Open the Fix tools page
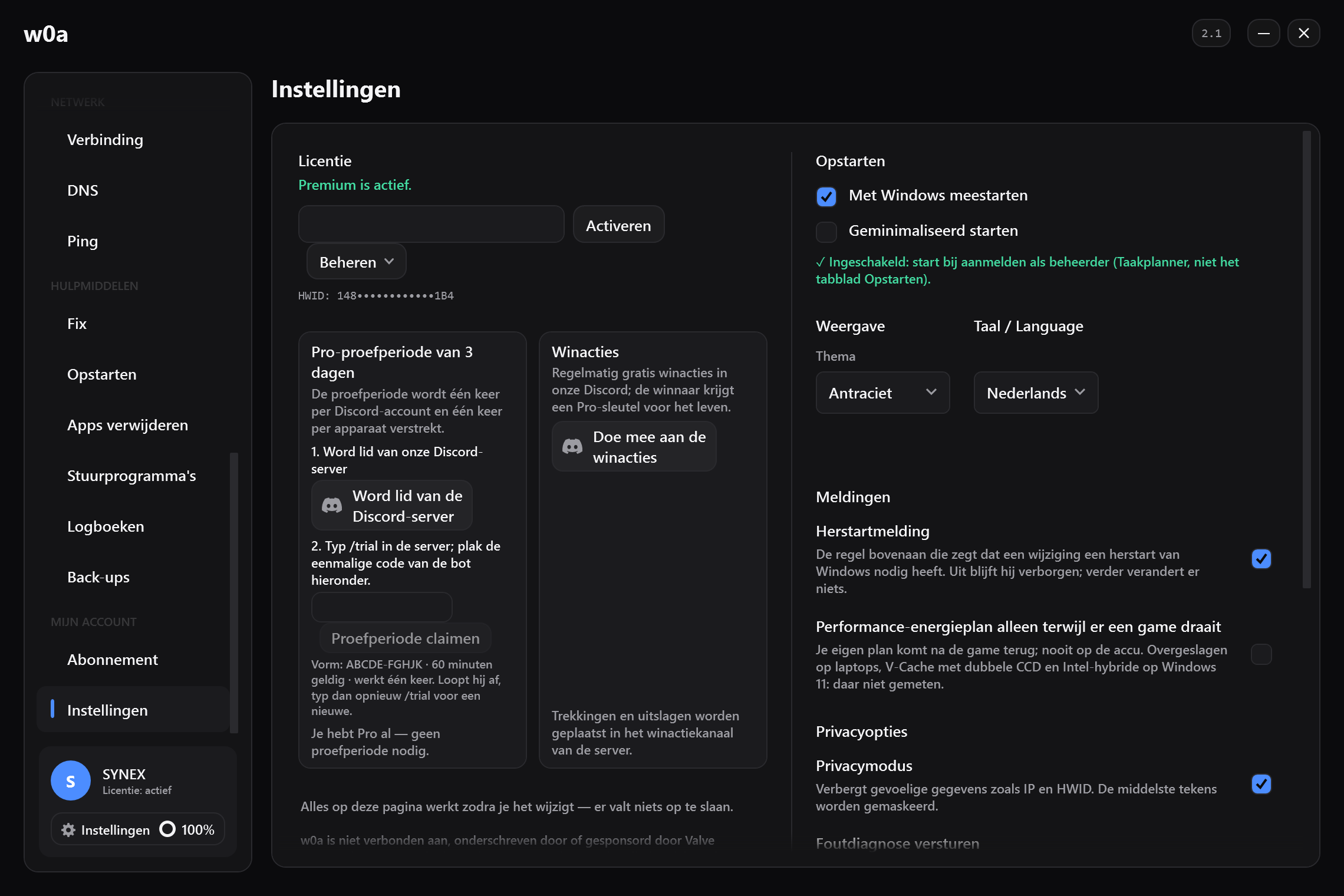Screen dimensions: 1344x896 tap(133, 324)
